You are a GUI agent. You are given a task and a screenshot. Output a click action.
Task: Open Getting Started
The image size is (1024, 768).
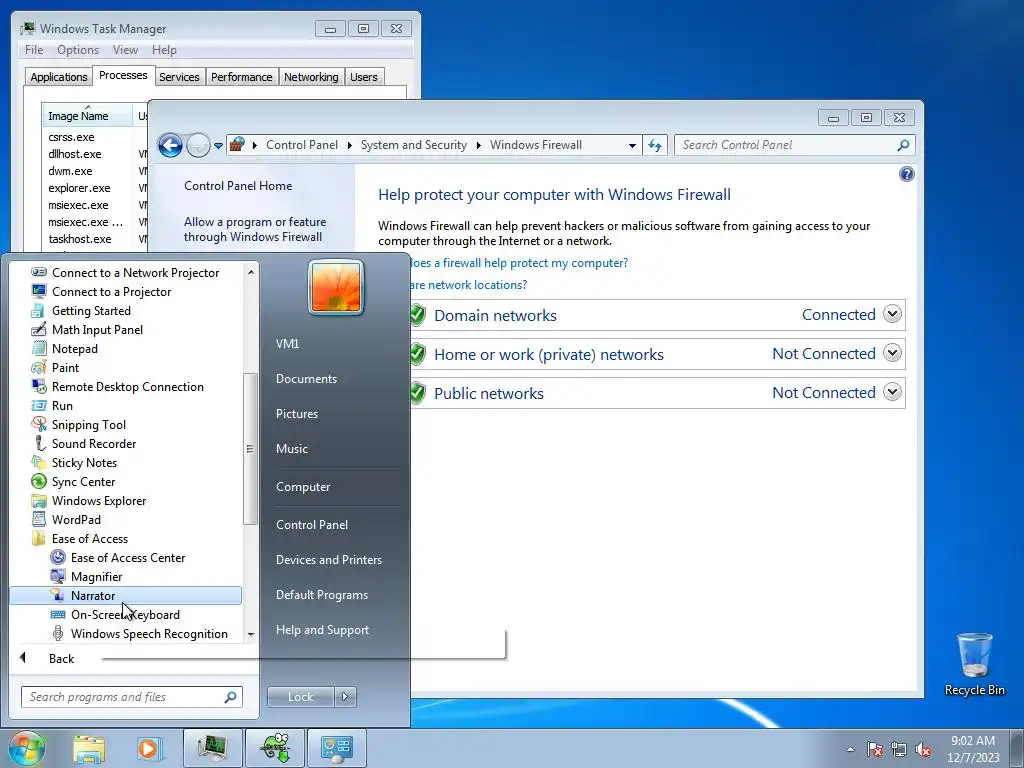point(91,311)
